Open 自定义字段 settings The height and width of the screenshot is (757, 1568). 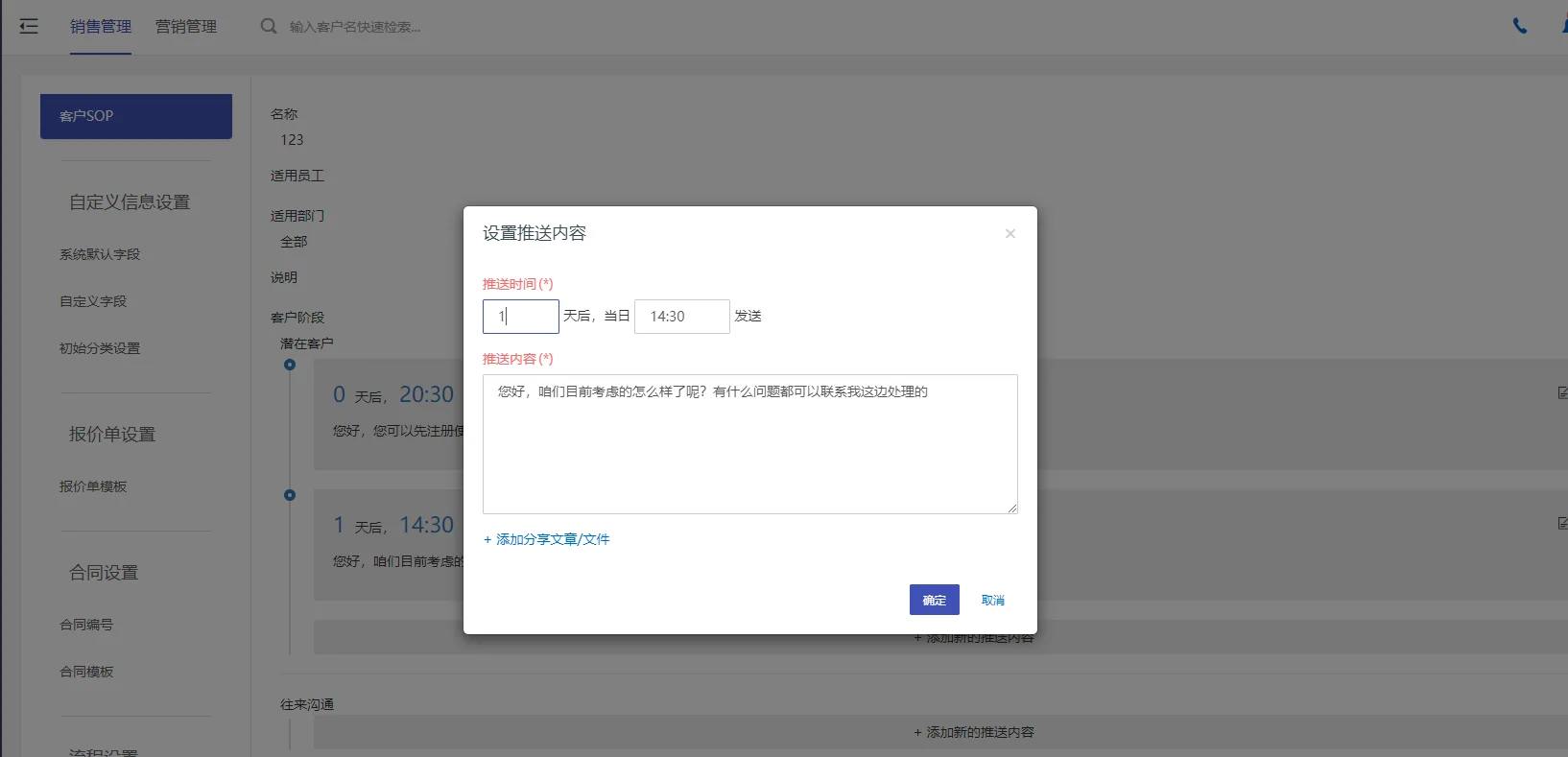click(x=93, y=301)
